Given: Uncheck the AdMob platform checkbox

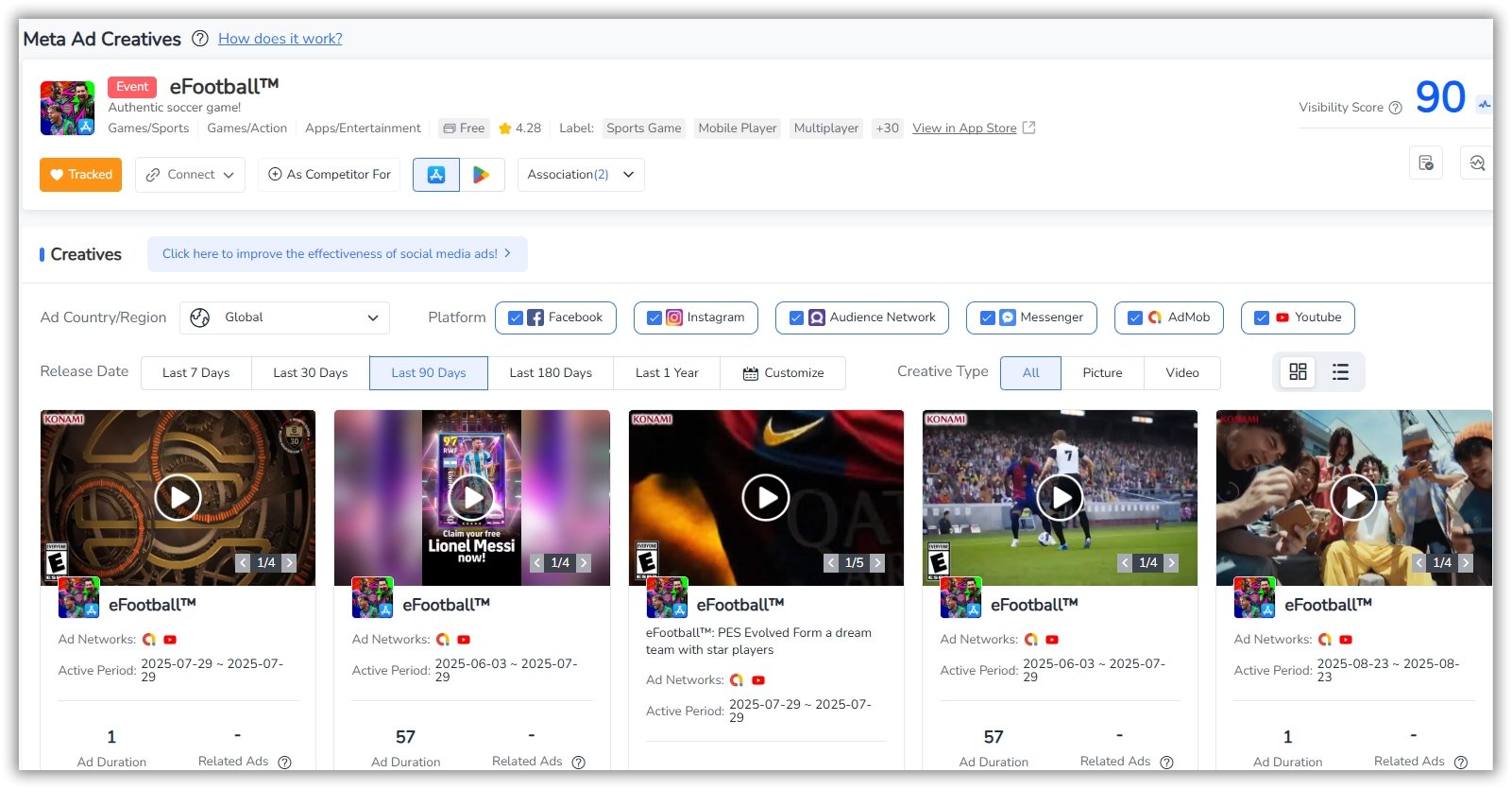Looking at the screenshot, I should click(x=1135, y=318).
